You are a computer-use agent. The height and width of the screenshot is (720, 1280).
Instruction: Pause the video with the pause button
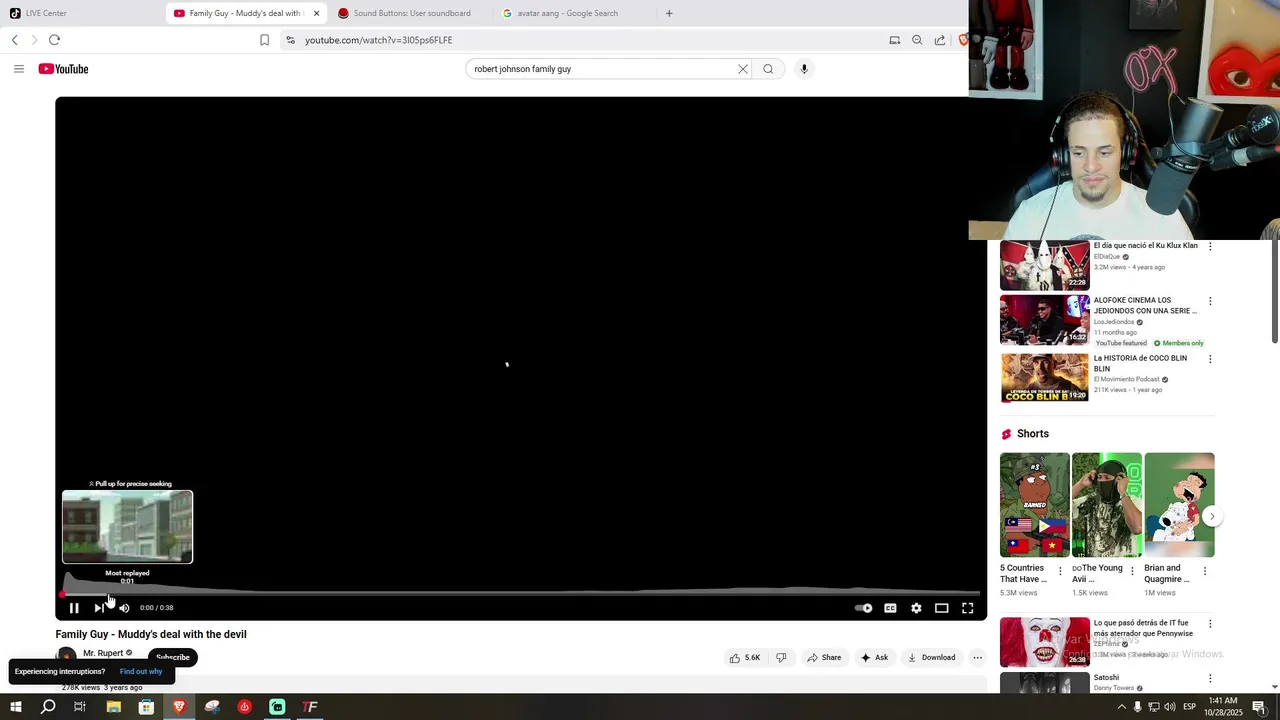74,608
